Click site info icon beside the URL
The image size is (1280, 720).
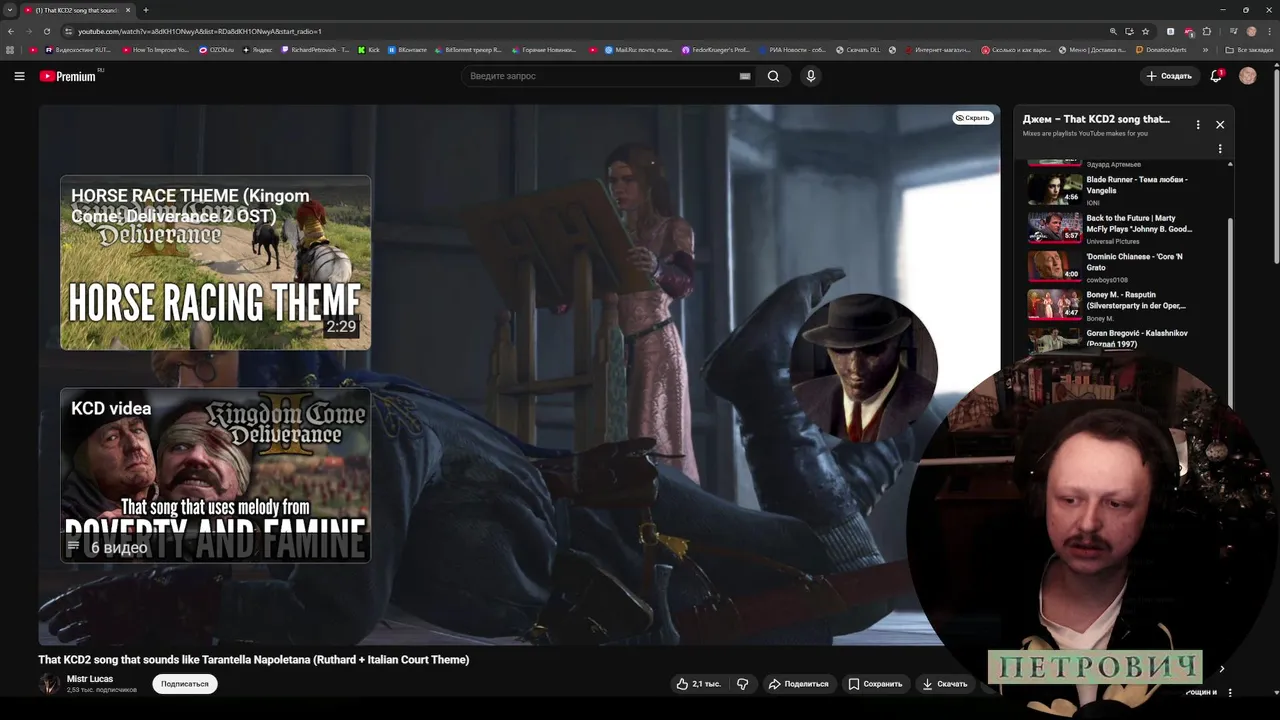[x=68, y=31]
